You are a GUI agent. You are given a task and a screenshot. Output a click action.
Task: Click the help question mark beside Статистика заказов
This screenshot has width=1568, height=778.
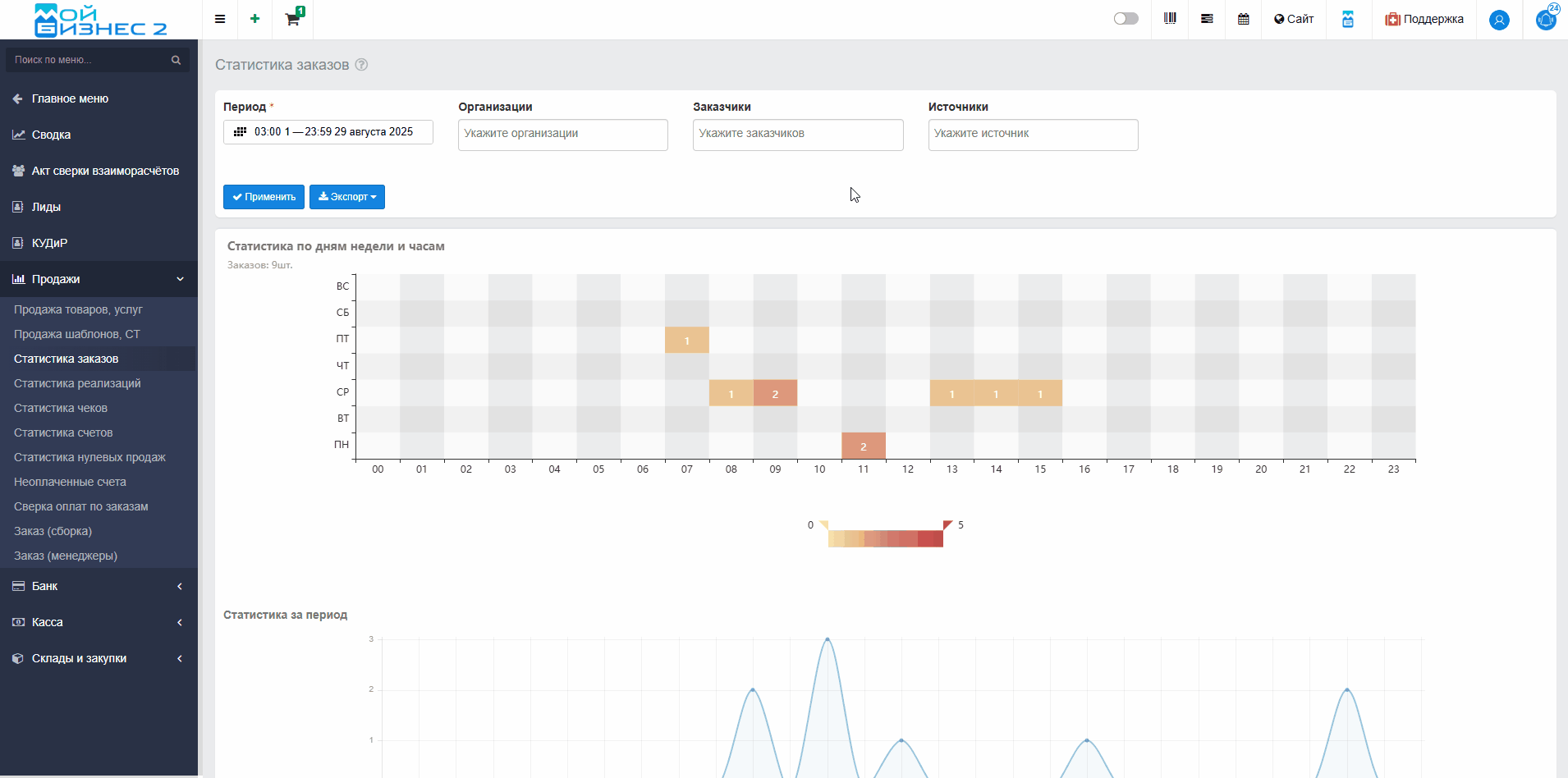(x=361, y=65)
